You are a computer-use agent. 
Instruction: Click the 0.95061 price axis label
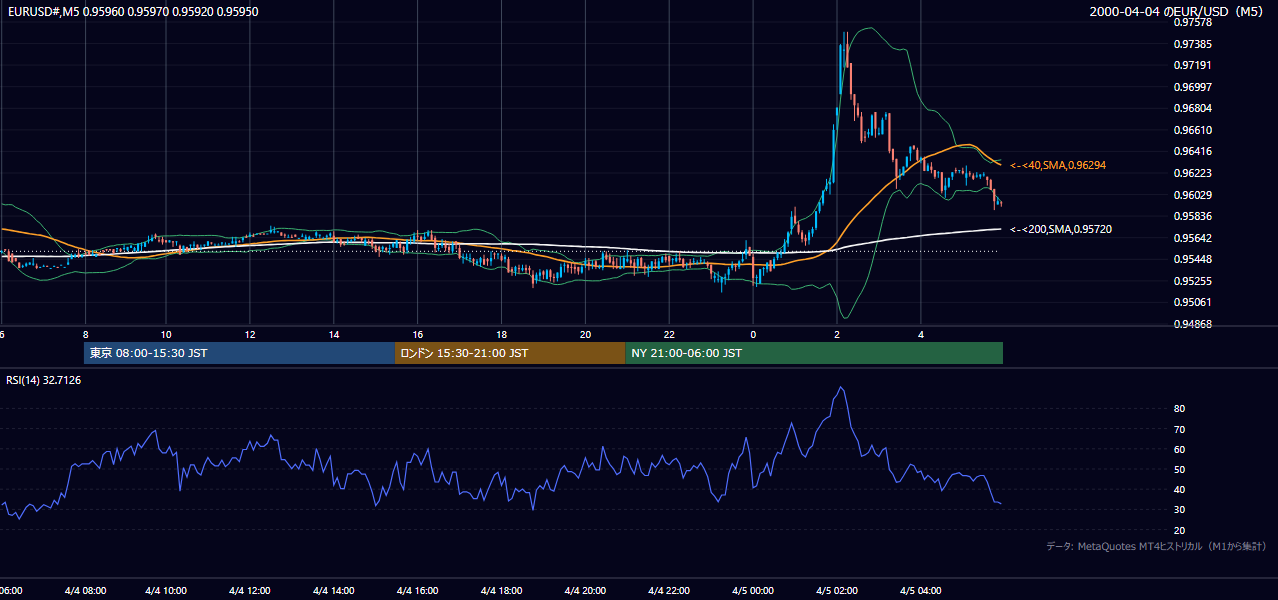(1192, 302)
